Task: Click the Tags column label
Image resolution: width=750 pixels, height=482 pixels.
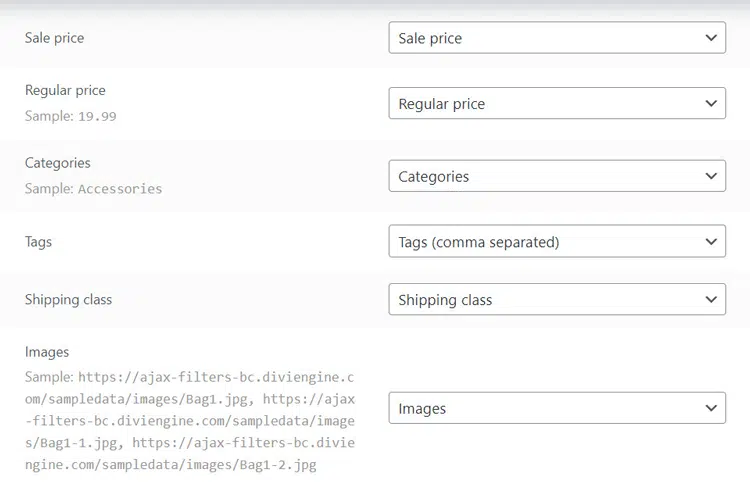Action: [x=38, y=242]
